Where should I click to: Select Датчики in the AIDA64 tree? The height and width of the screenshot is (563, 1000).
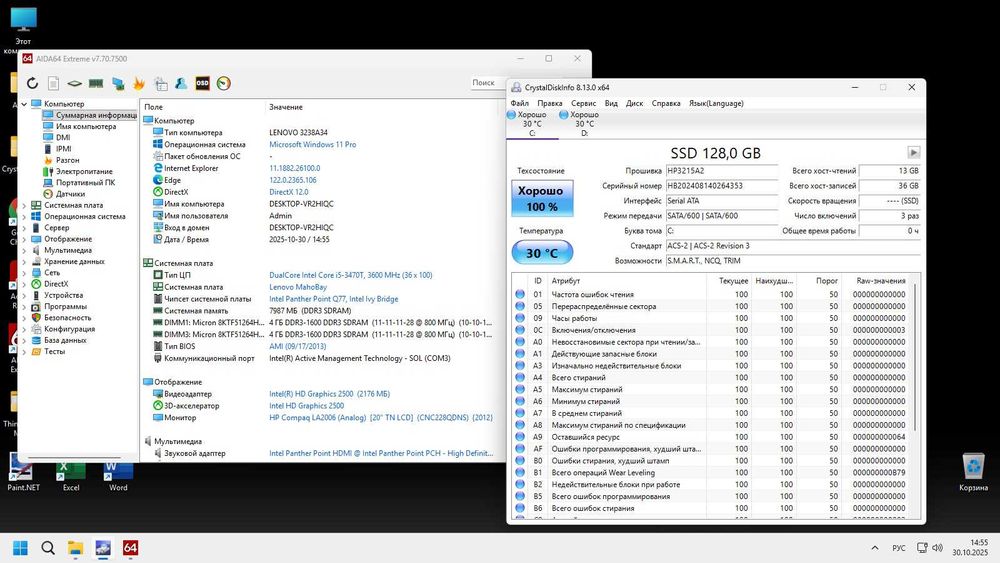[70, 194]
